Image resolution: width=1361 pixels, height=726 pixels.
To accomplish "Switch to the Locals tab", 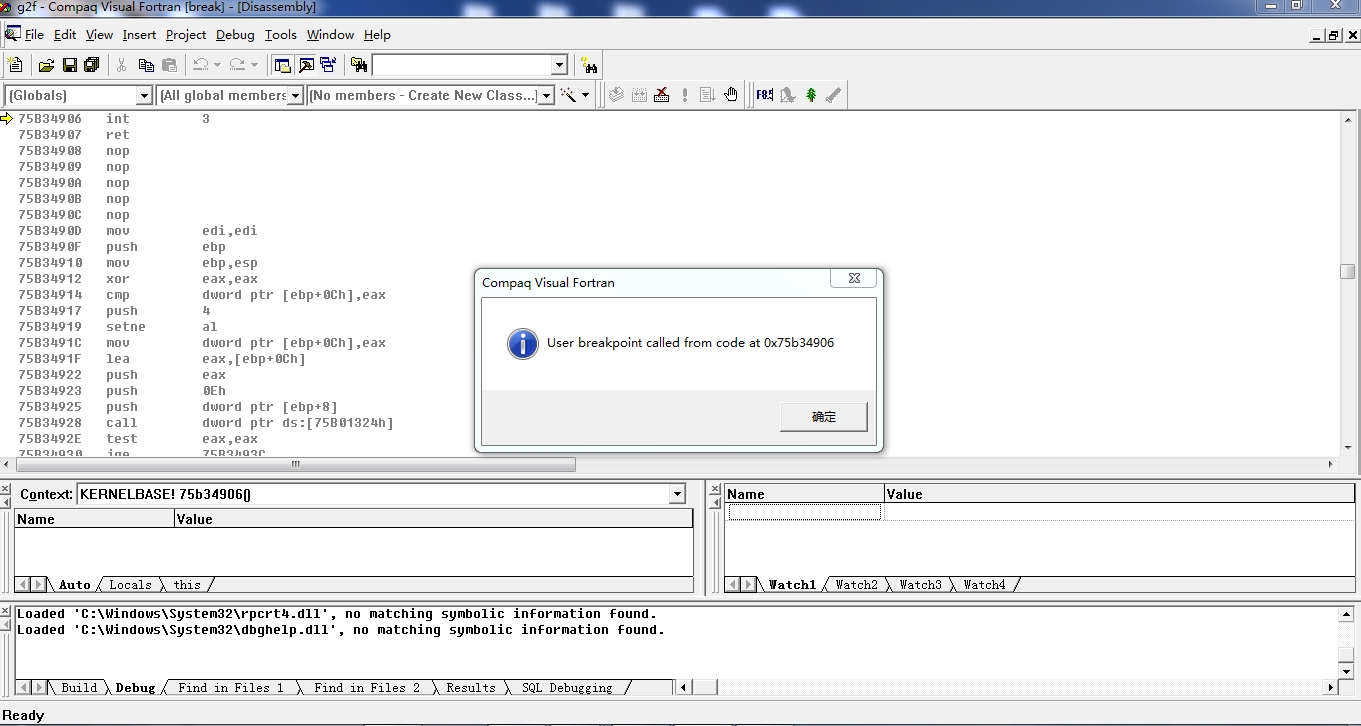I will click(130, 585).
